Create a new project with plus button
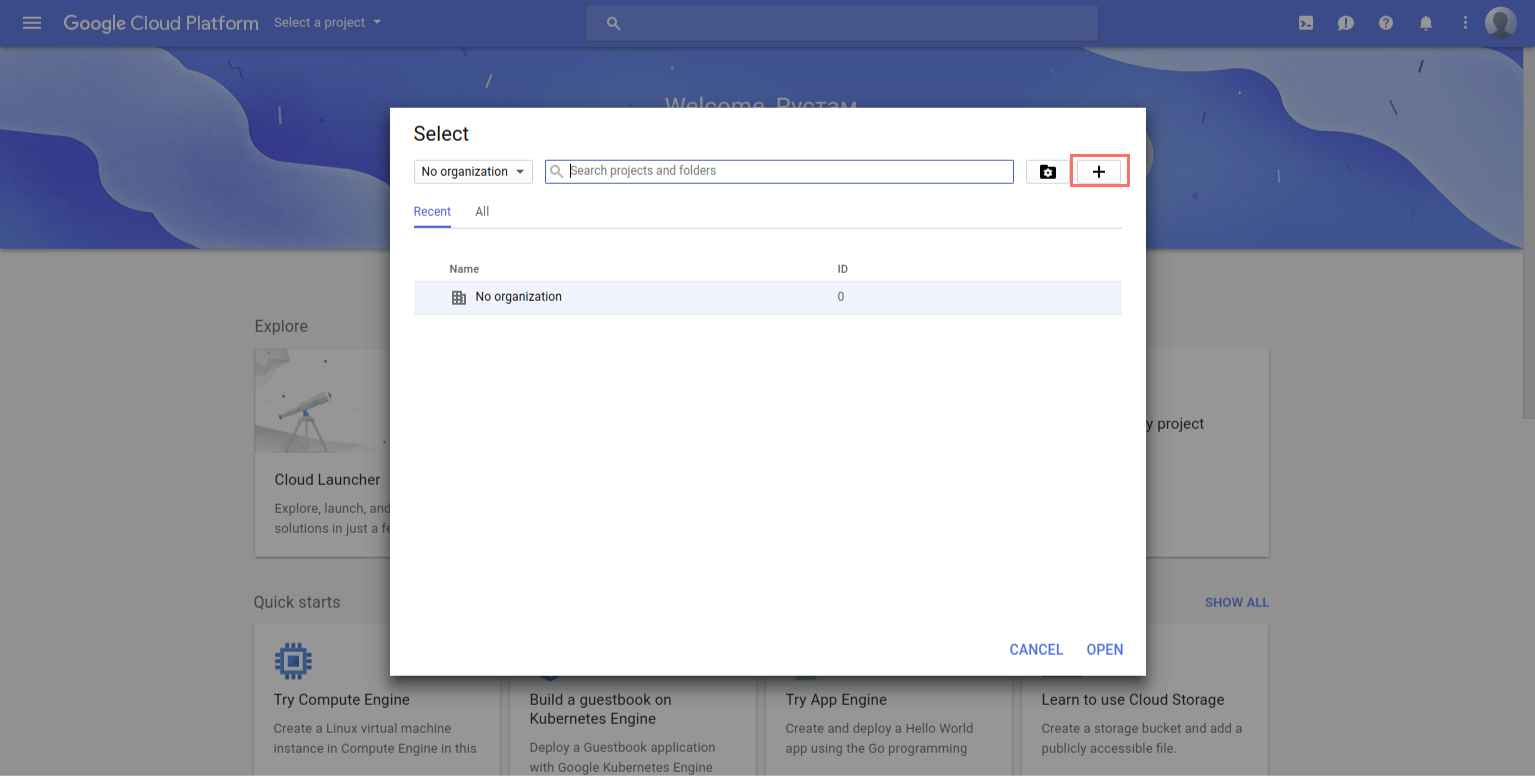This screenshot has height=776, width=1535. pos(1099,172)
